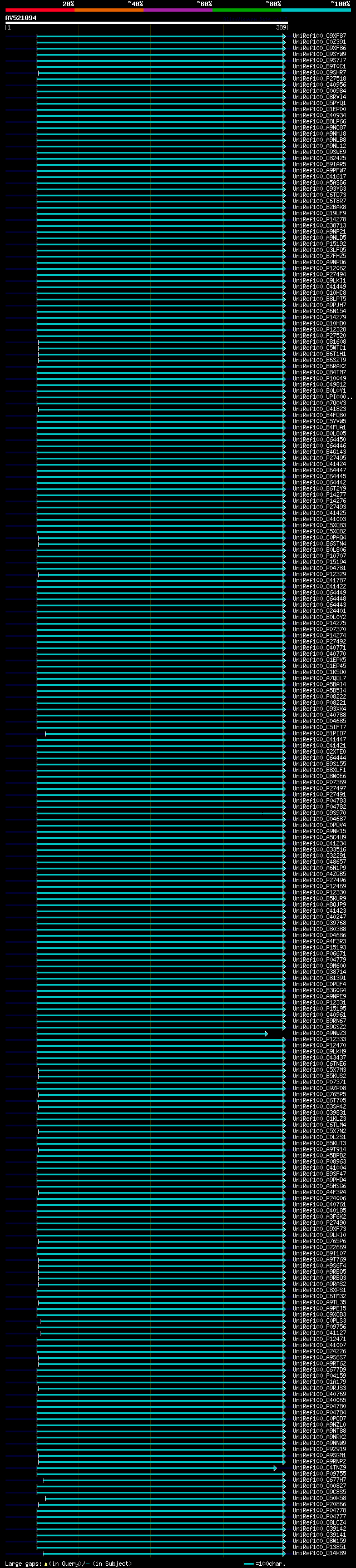Open hit UniRef100_P13851
Image resolution: width=356 pixels, height=1568 pixels.
point(319,1548)
